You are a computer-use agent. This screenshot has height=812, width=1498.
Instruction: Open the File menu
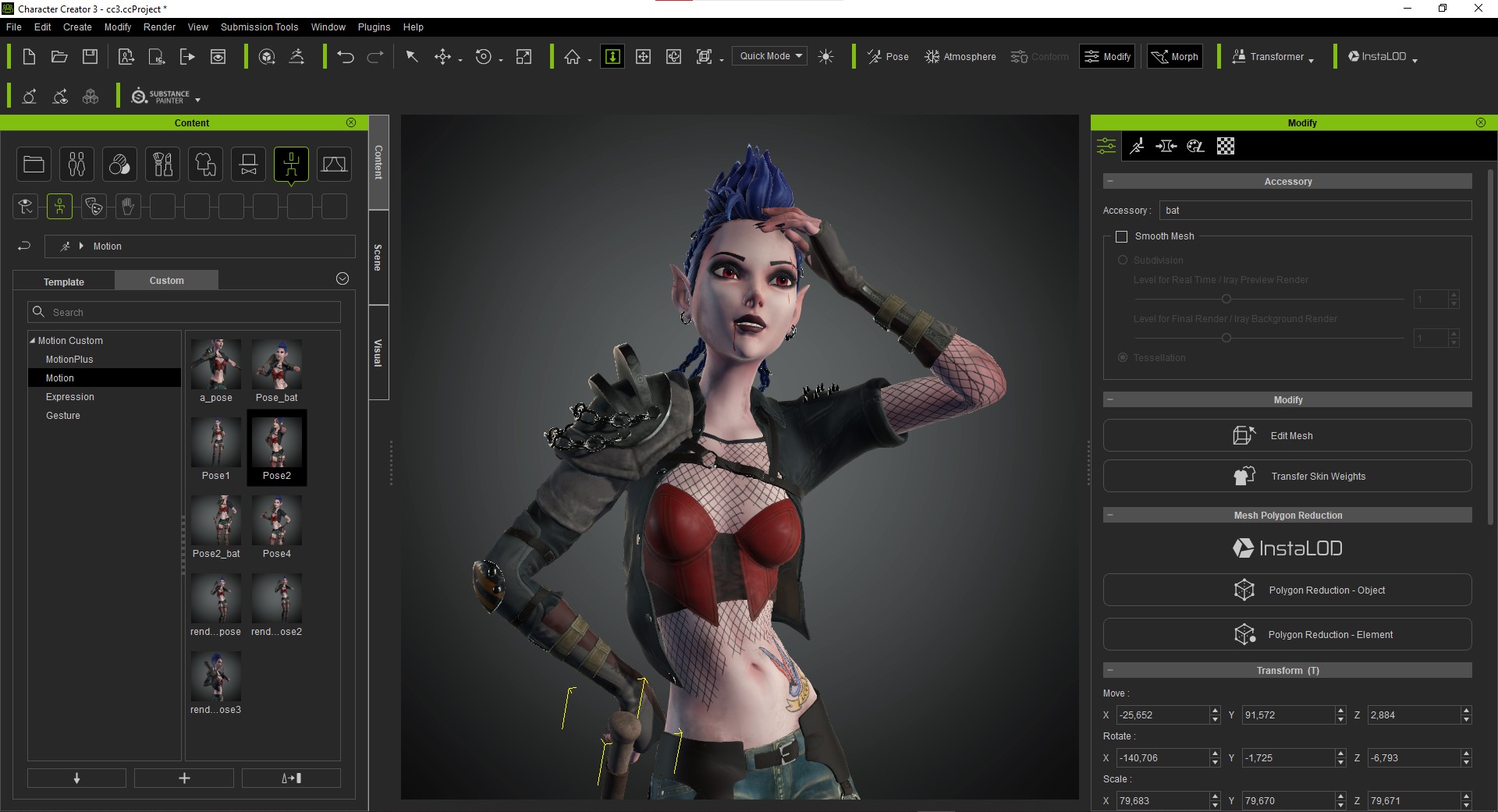tap(14, 27)
